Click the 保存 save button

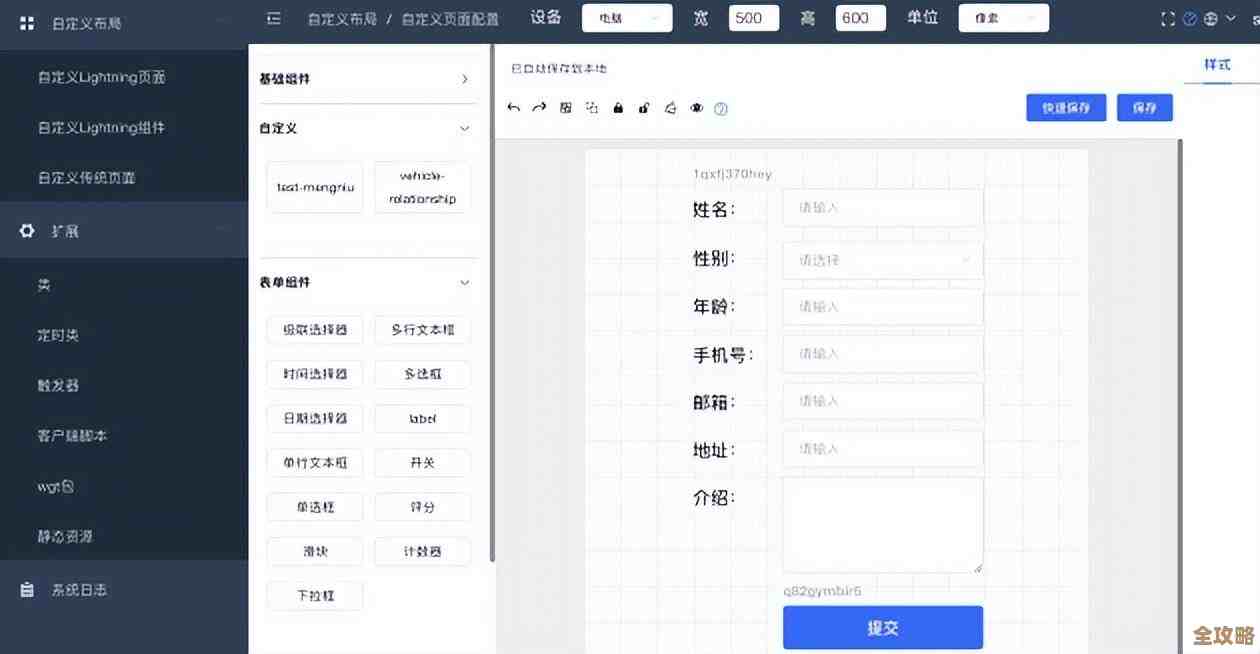1144,107
